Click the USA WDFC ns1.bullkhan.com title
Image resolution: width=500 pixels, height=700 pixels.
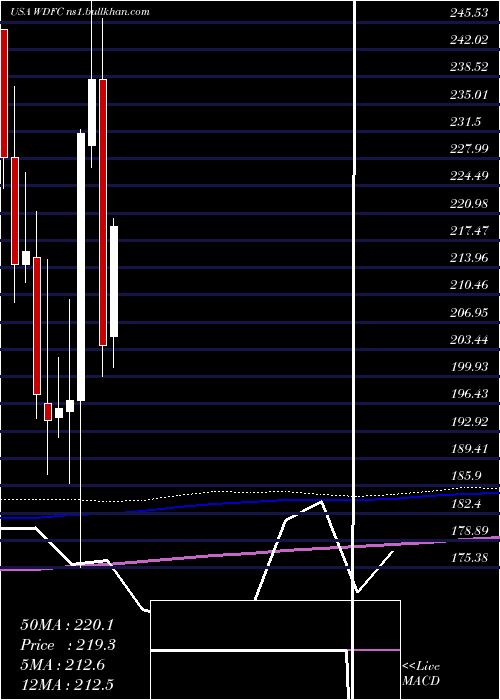pyautogui.click(x=79, y=11)
